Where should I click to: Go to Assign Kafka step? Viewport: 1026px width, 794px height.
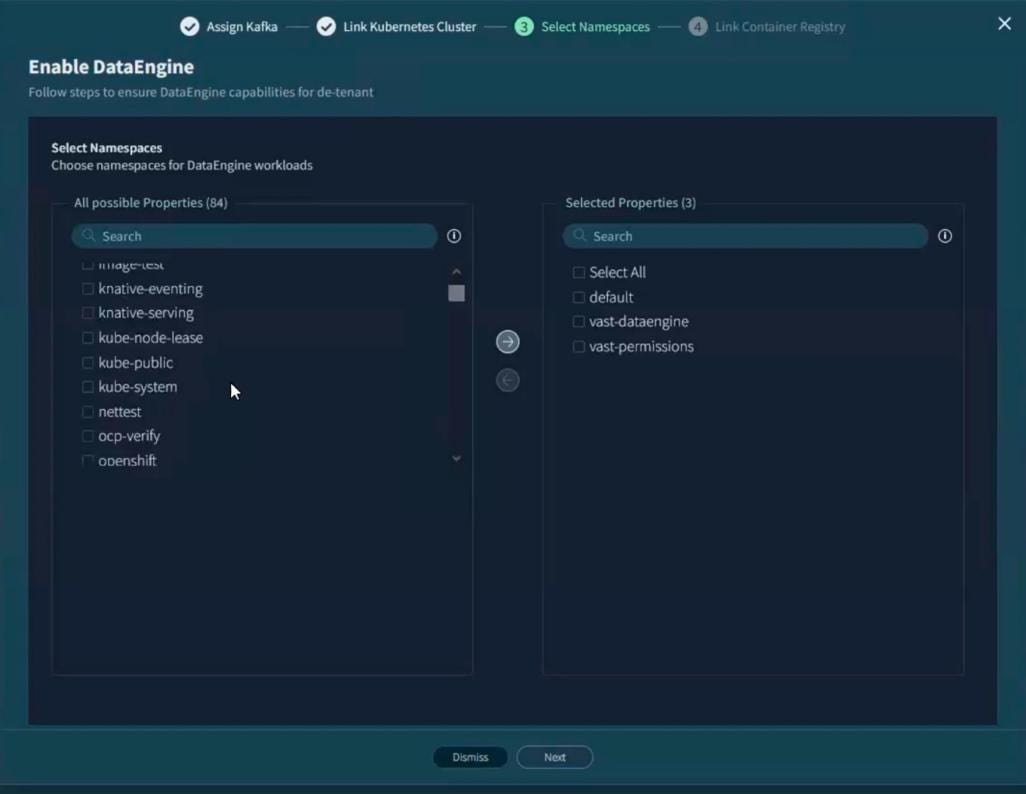[x=242, y=27]
